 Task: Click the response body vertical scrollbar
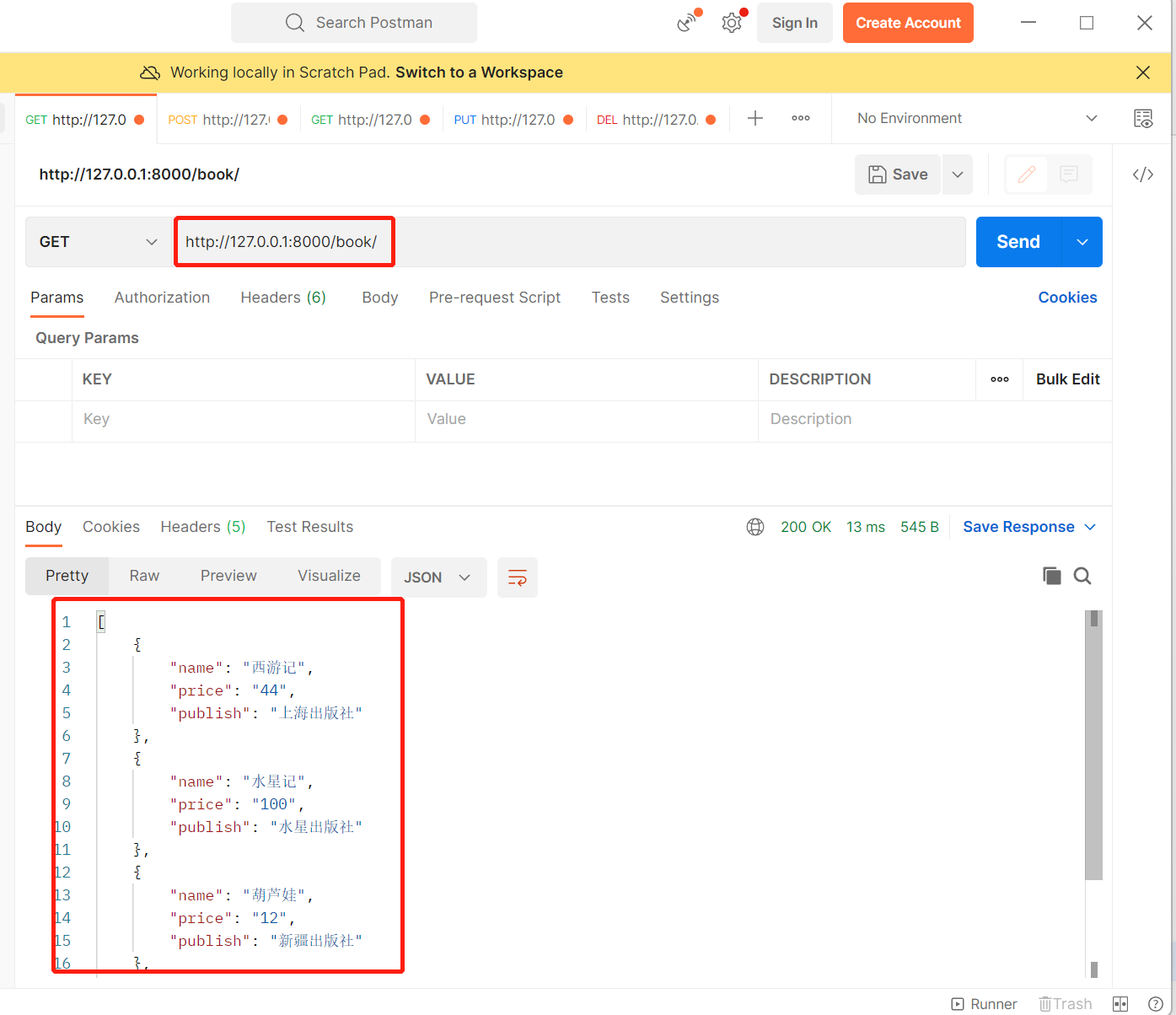coord(1093,746)
